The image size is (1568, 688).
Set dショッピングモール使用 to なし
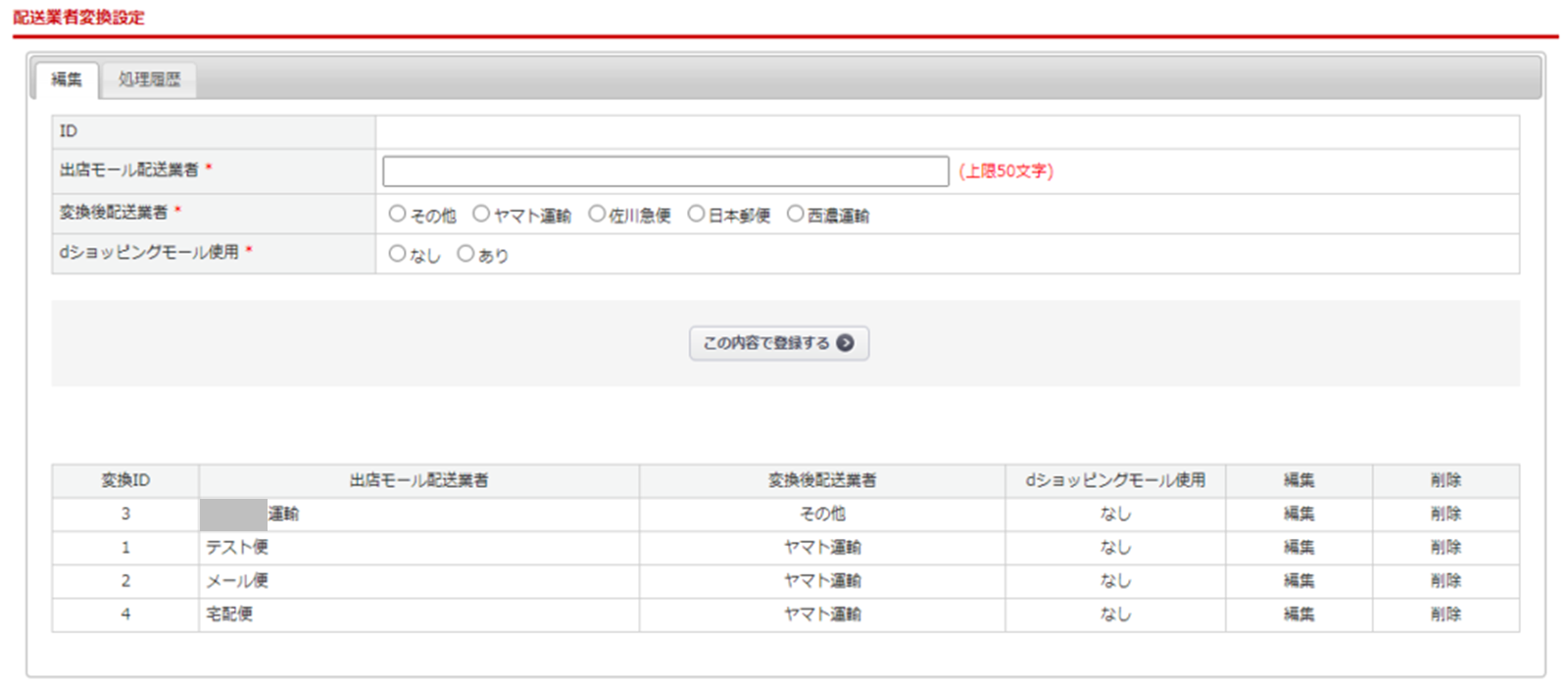pos(397,254)
